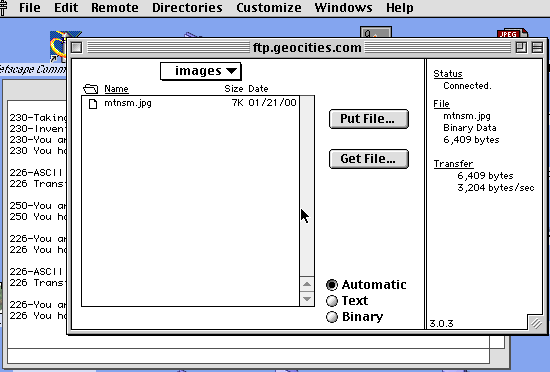Viewport: 550px width, 372px height.
Task: Click the ftp.geocities.com title bar text
Action: pos(307,47)
